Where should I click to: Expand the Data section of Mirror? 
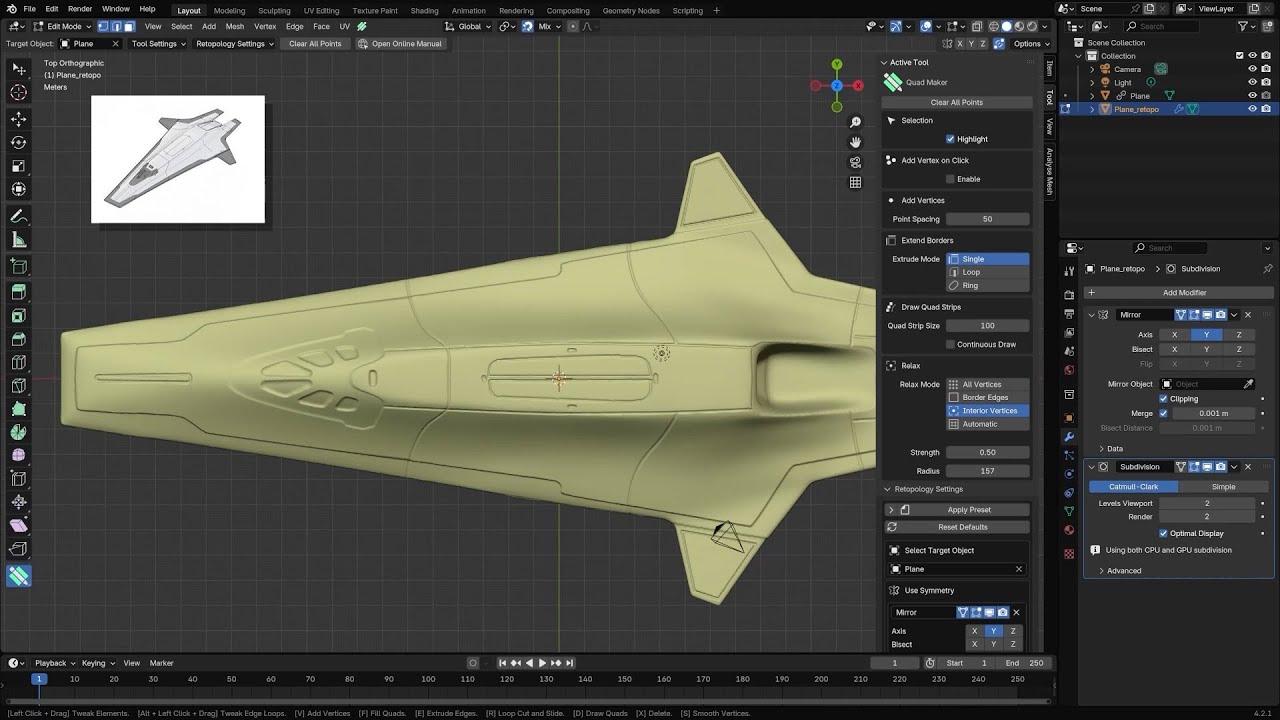1101,449
